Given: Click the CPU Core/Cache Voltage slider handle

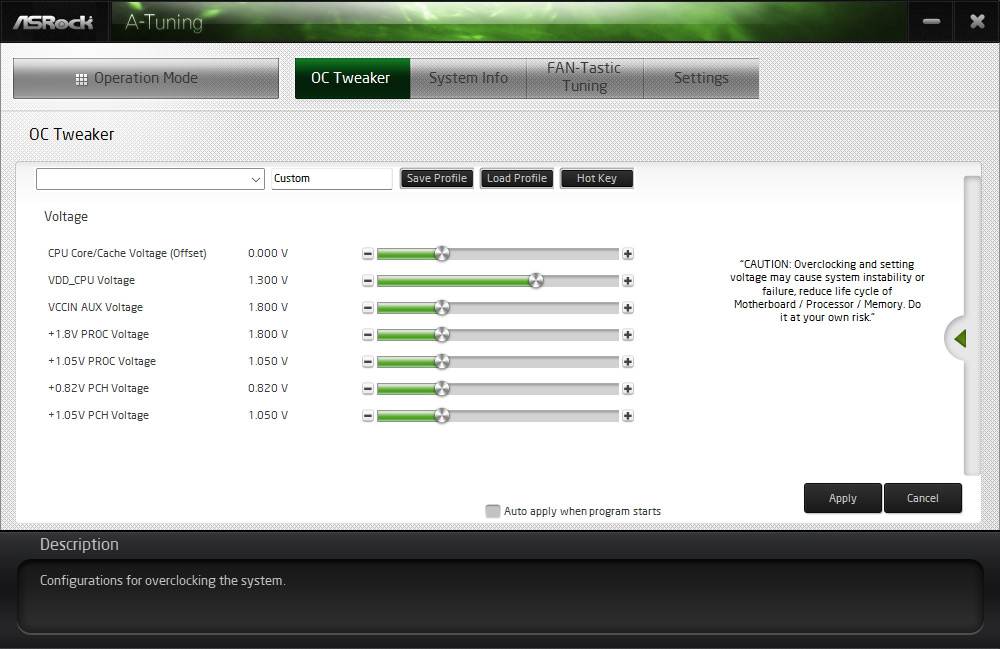Looking at the screenshot, I should pyautogui.click(x=442, y=254).
